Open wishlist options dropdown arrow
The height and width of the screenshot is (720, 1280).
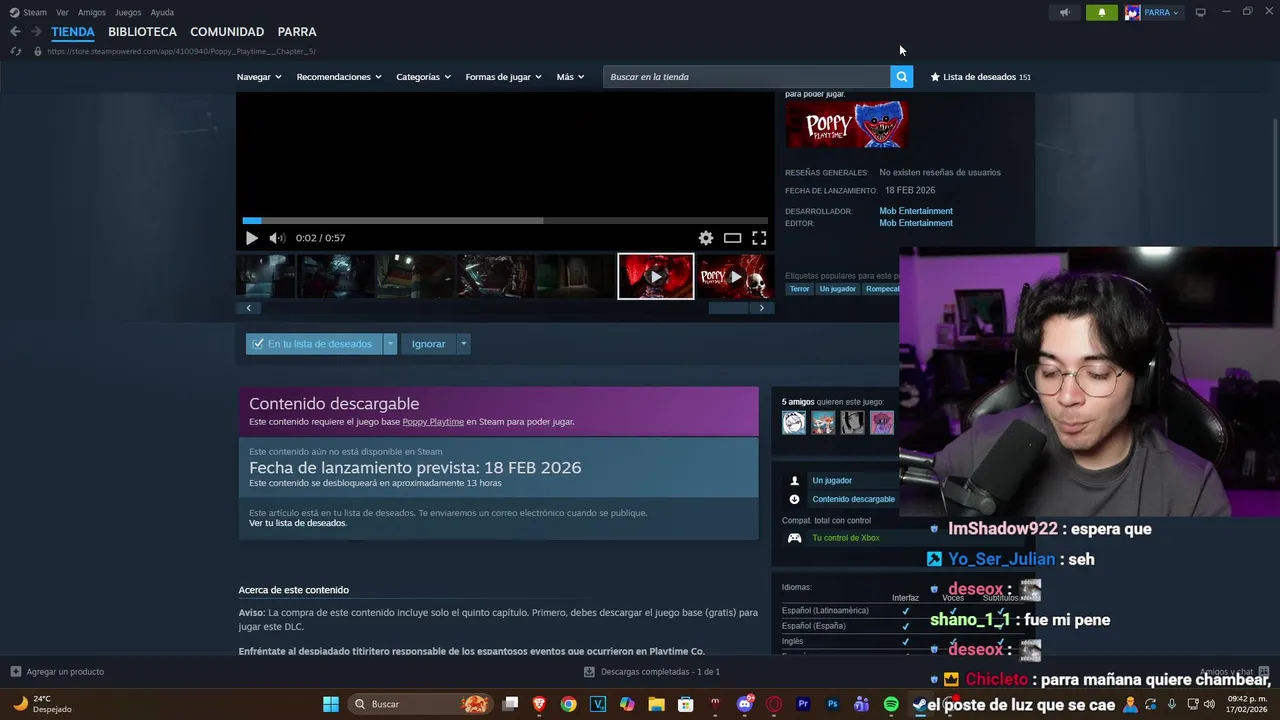(390, 344)
